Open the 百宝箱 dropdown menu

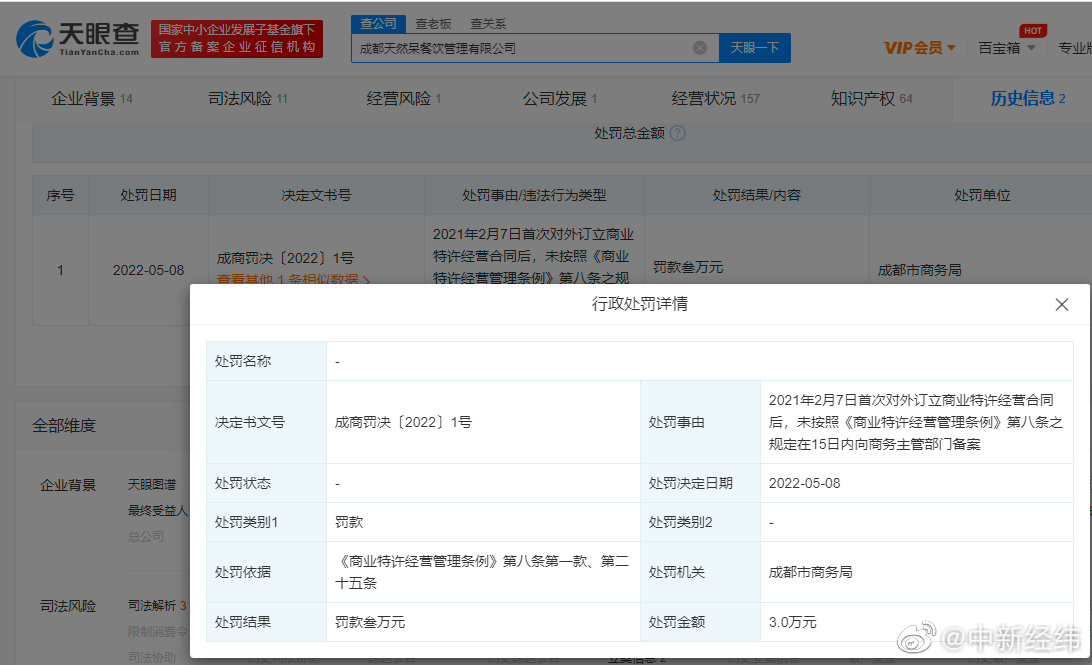pyautogui.click(x=1007, y=48)
